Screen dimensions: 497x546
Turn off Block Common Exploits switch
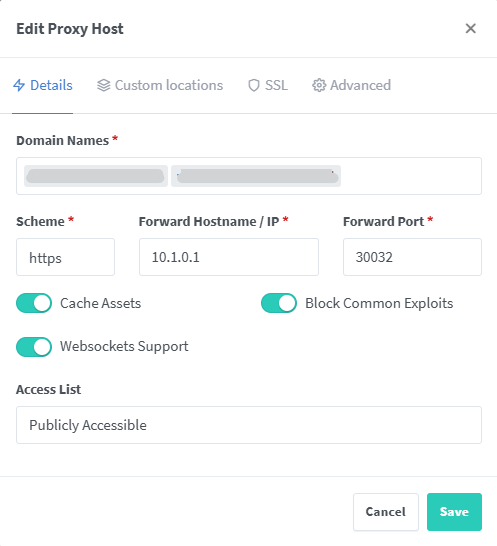(279, 303)
